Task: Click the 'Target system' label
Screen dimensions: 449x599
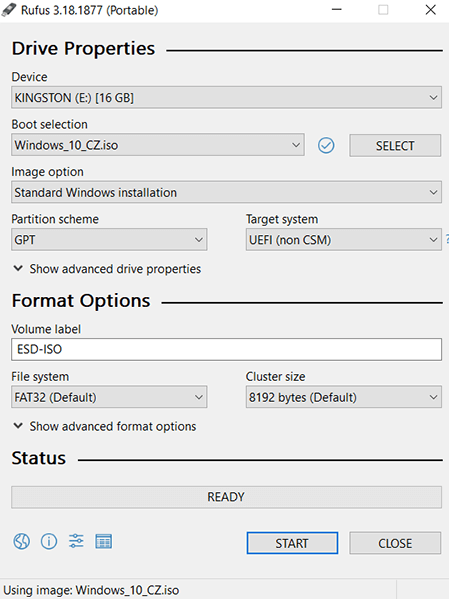Action: click(x=282, y=219)
